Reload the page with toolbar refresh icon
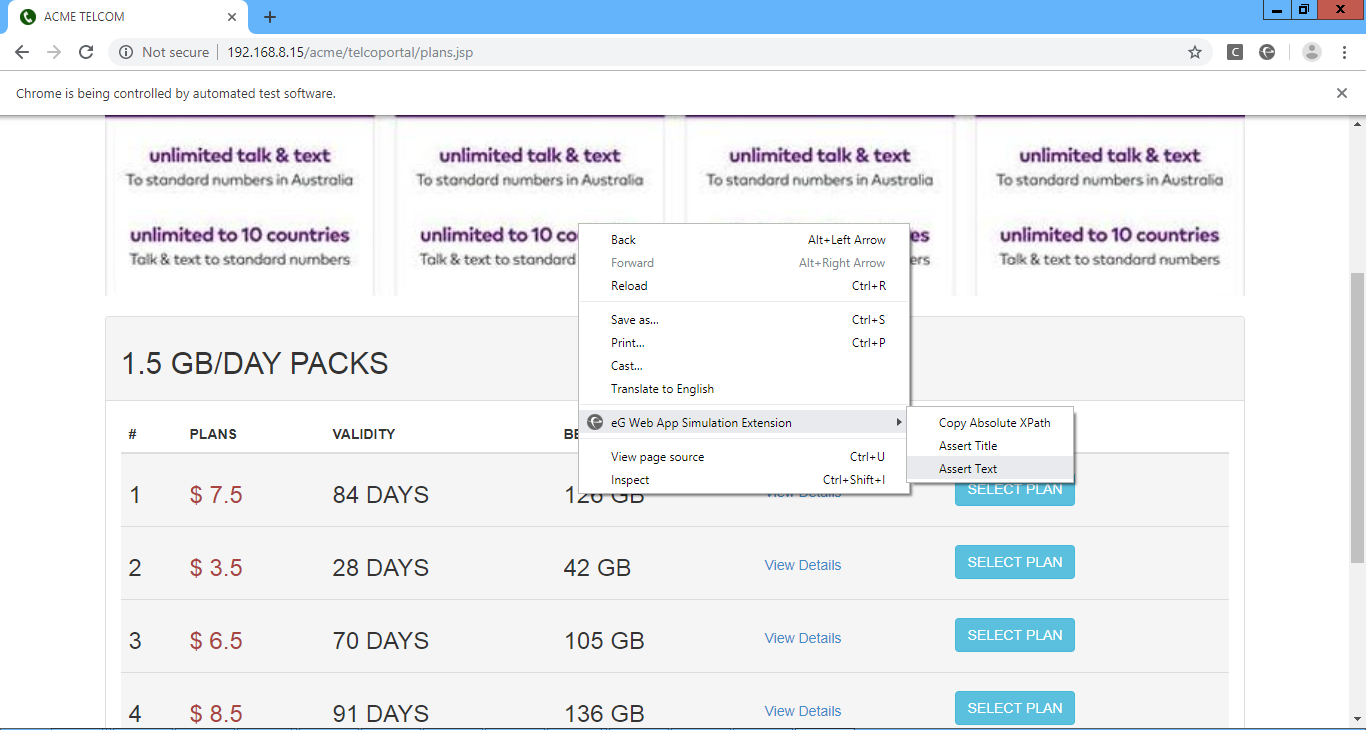Image resolution: width=1366 pixels, height=730 pixels. coord(86,52)
